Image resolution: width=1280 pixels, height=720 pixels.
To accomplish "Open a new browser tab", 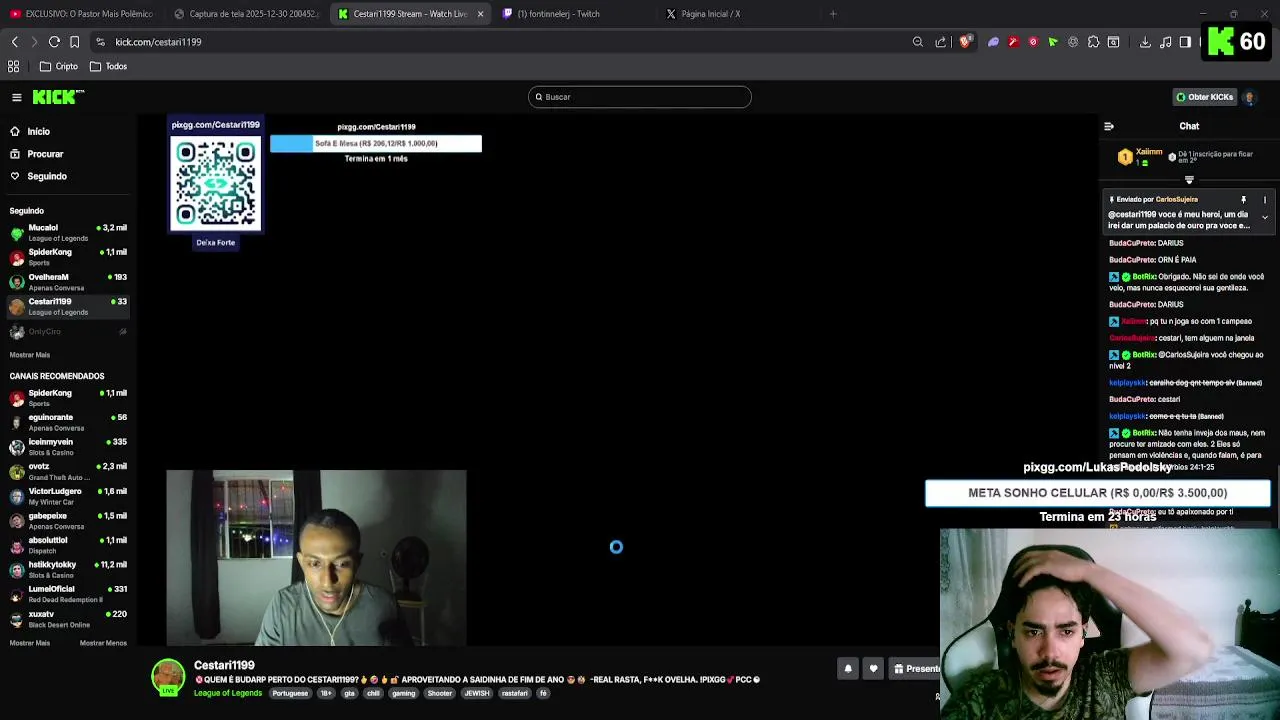I will click(x=833, y=14).
